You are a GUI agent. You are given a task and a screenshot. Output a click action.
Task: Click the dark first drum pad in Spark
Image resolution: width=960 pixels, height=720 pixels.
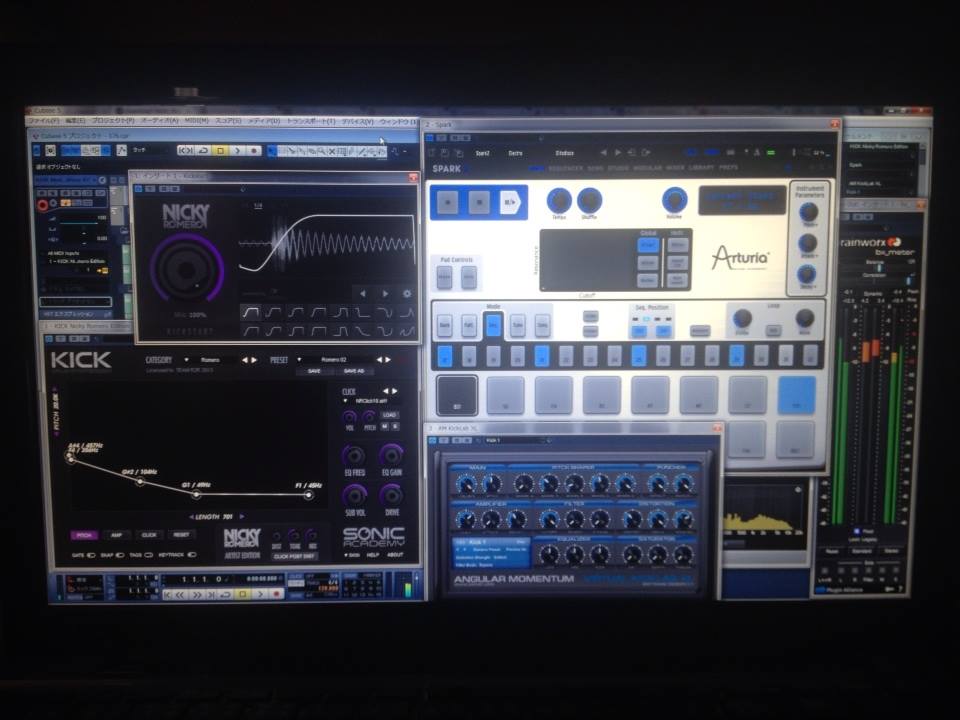(x=457, y=396)
